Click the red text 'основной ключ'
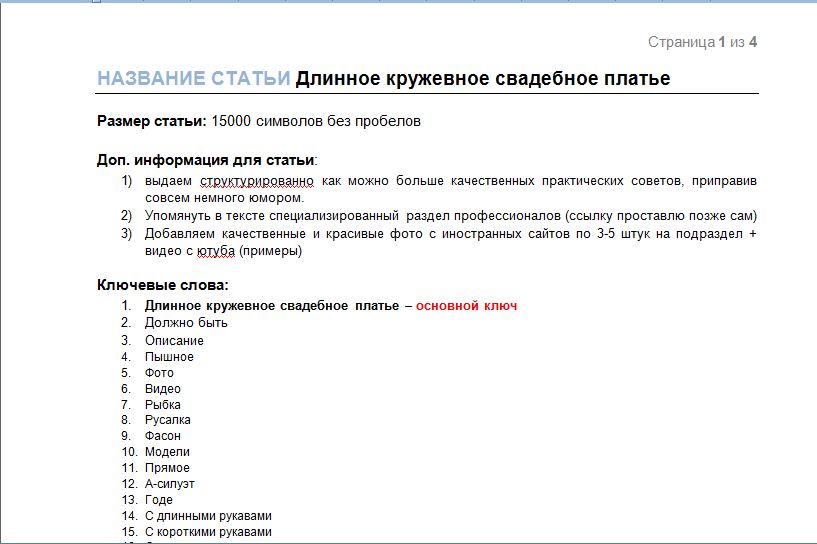The width and height of the screenshot is (817, 544). coord(466,306)
